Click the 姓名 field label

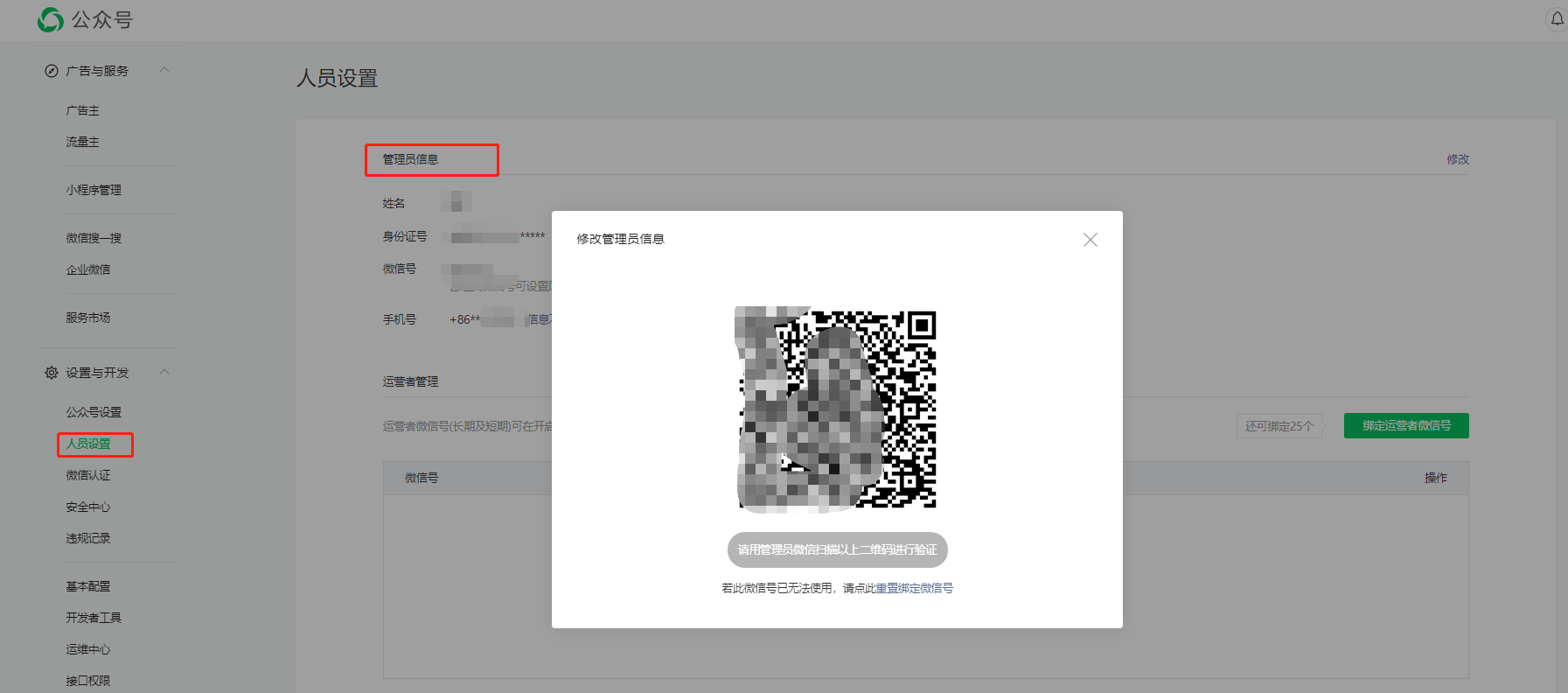click(x=394, y=203)
